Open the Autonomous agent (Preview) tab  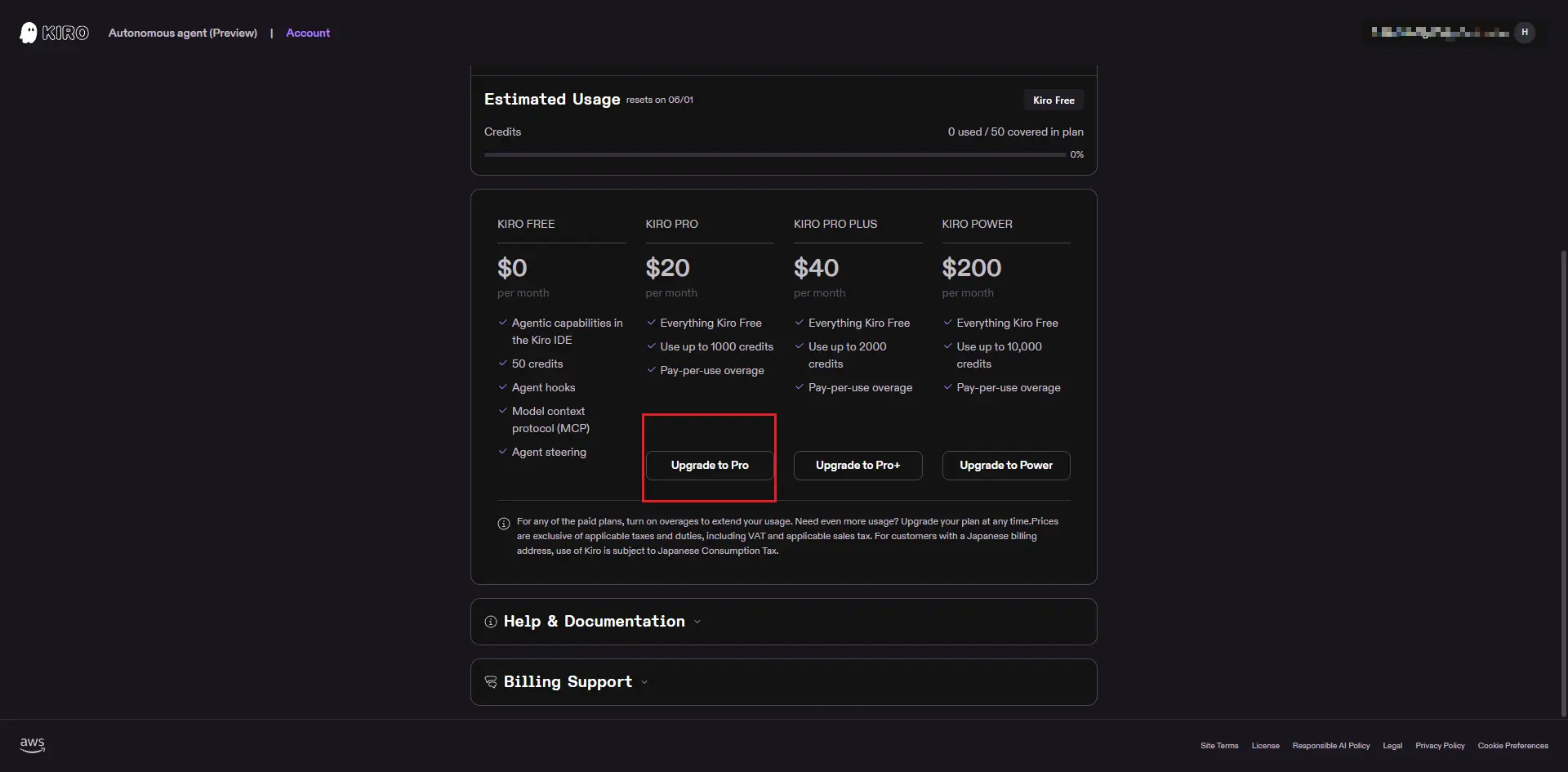pyautogui.click(x=183, y=33)
